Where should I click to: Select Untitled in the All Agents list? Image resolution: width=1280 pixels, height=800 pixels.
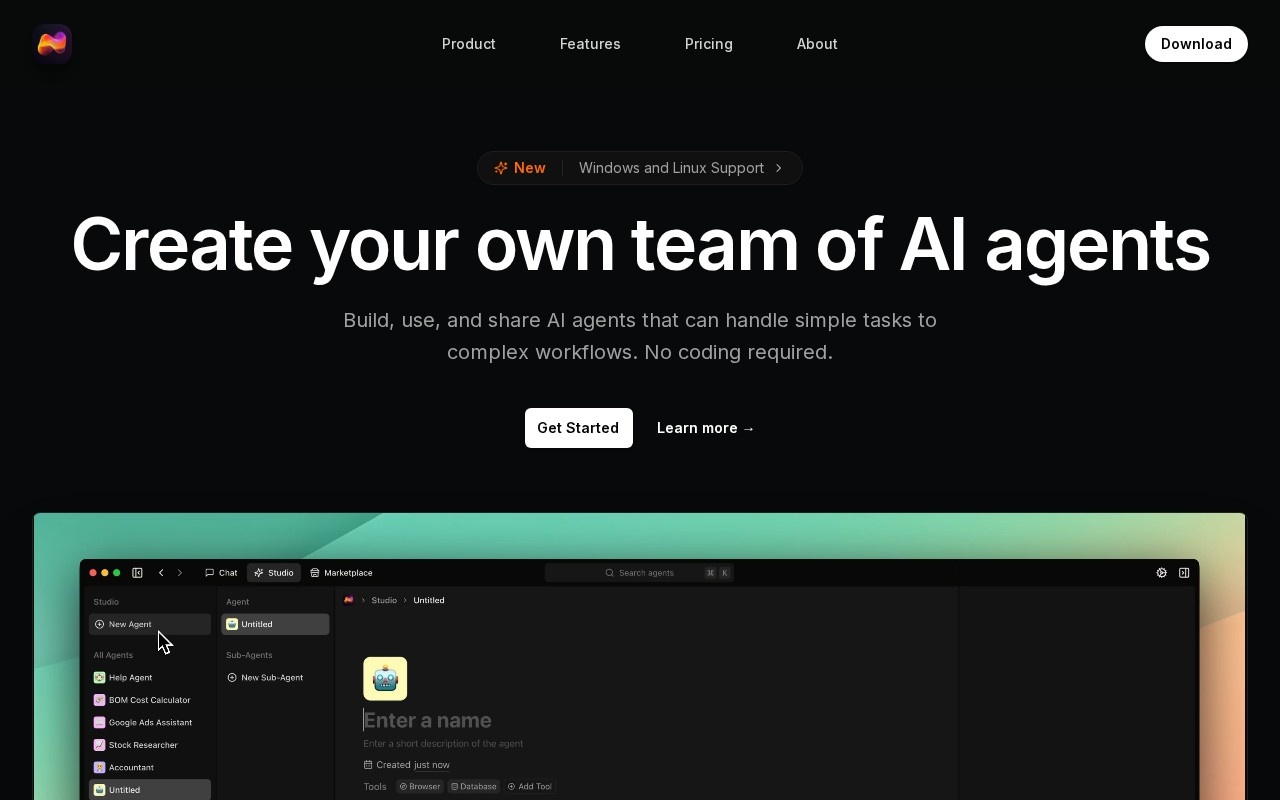pyautogui.click(x=150, y=790)
